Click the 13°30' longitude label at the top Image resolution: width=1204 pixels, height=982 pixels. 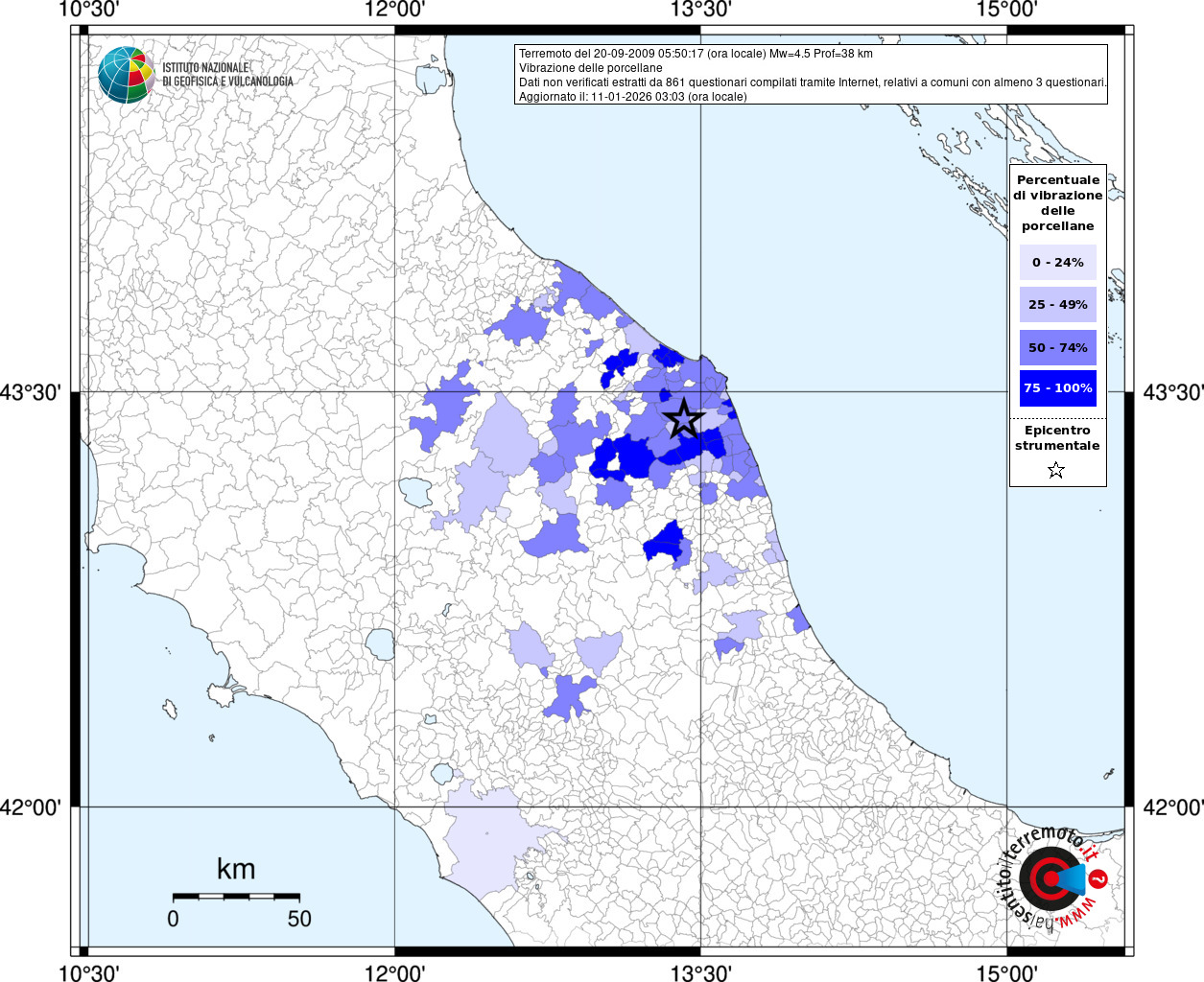pyautogui.click(x=700, y=11)
